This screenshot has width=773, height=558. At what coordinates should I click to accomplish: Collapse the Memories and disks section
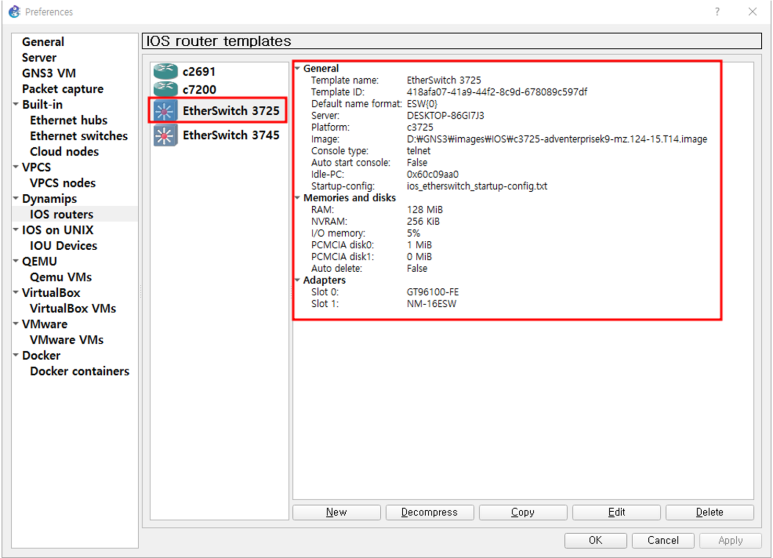click(x=298, y=198)
